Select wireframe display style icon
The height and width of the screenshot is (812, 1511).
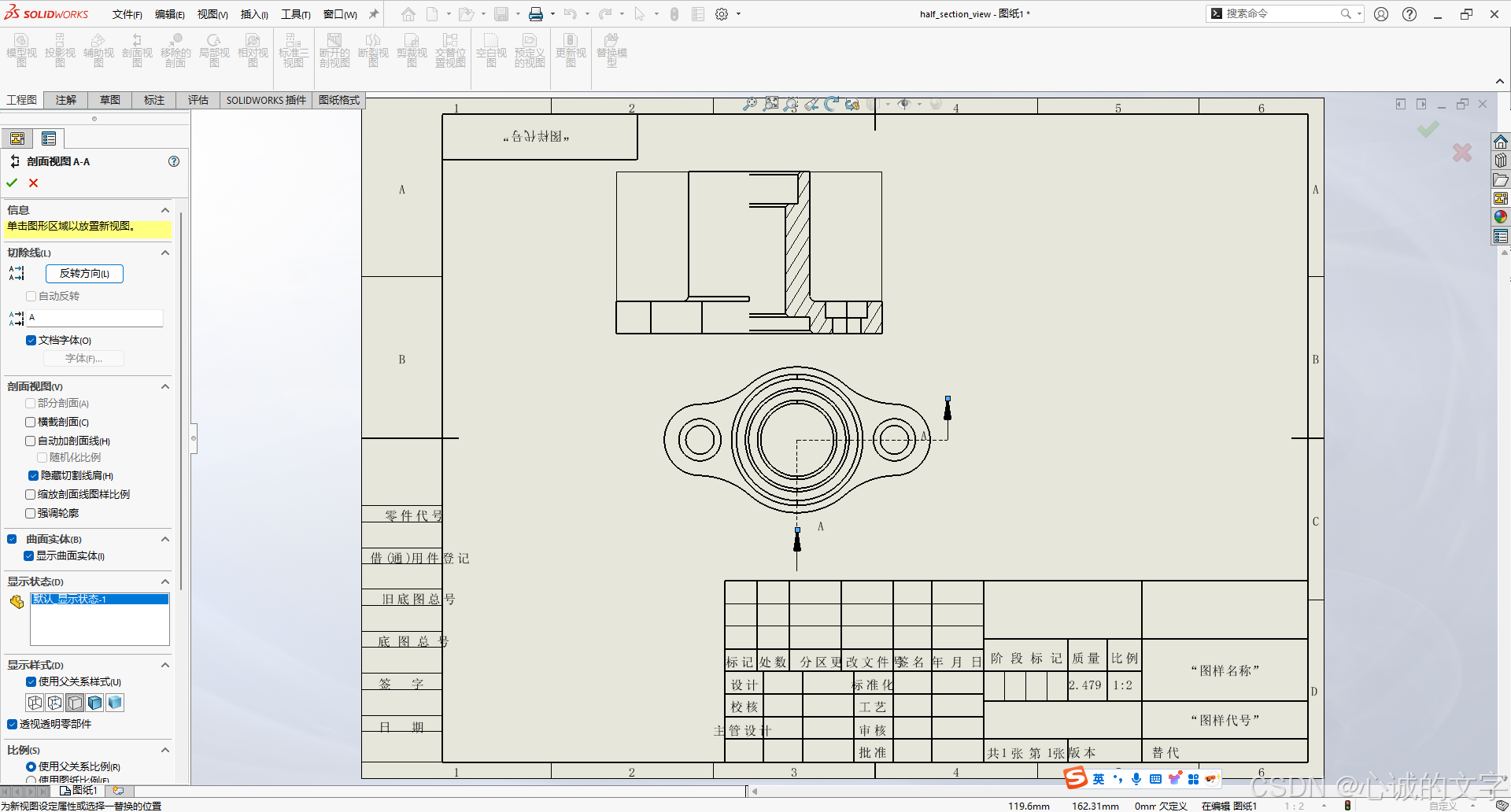(x=35, y=703)
